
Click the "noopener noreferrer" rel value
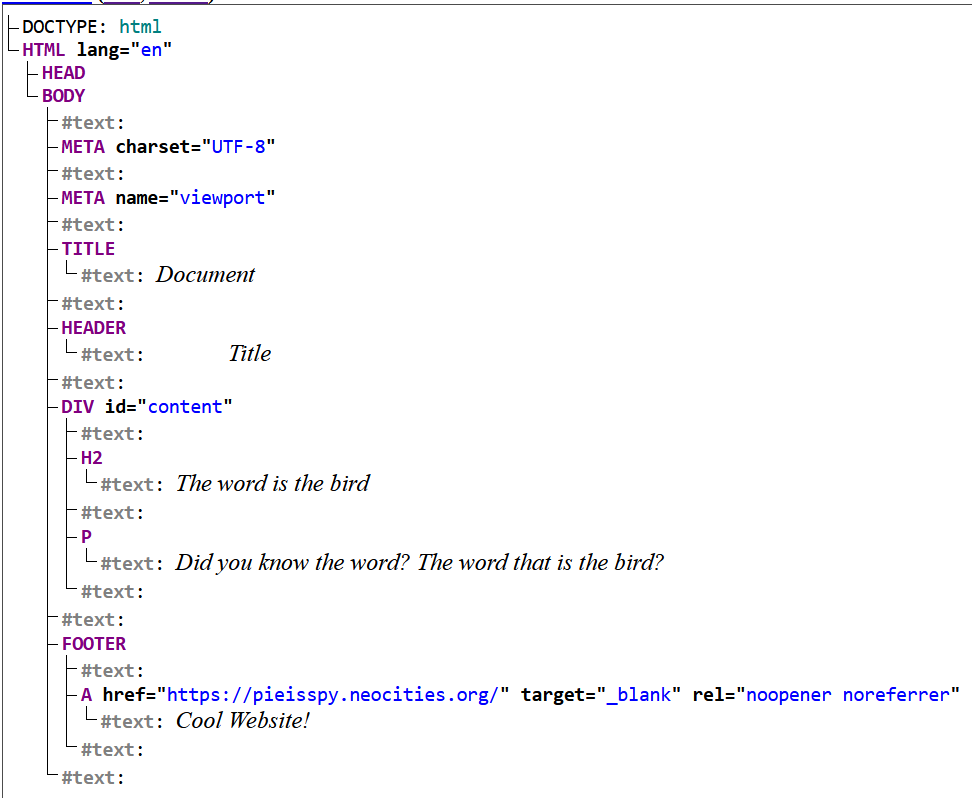point(852,695)
